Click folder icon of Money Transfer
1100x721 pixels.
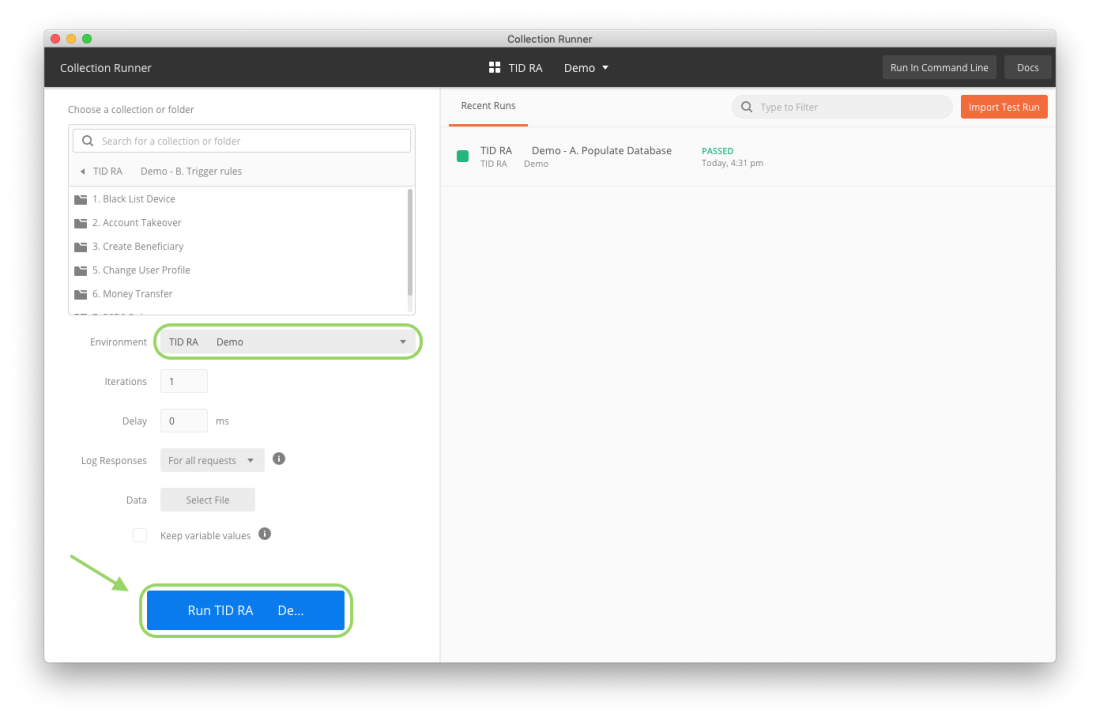coord(81,294)
